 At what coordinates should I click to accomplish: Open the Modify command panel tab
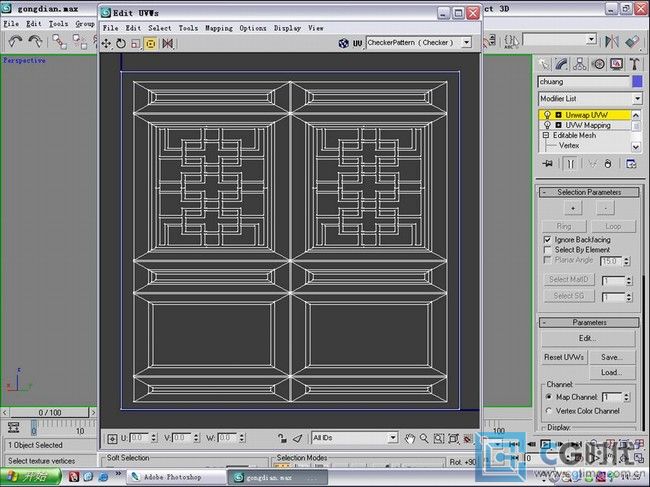coord(561,64)
